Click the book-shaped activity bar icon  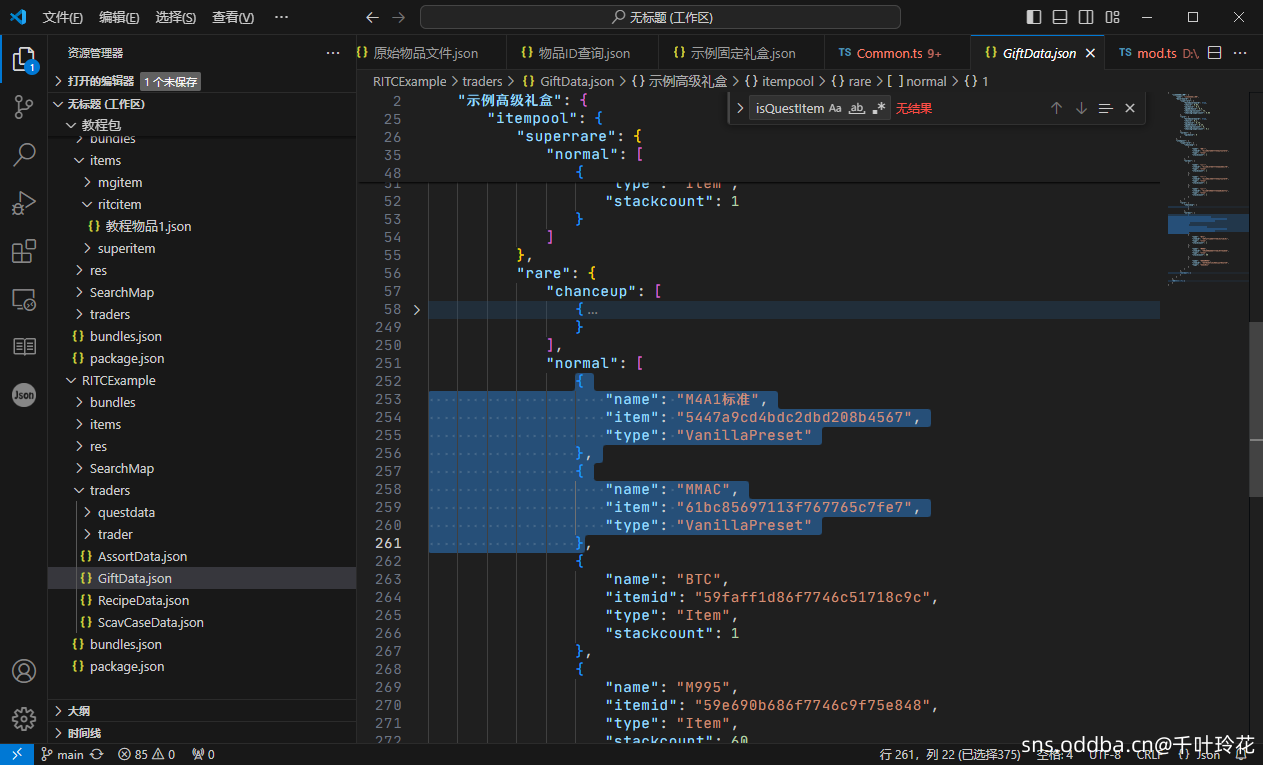pos(24,347)
